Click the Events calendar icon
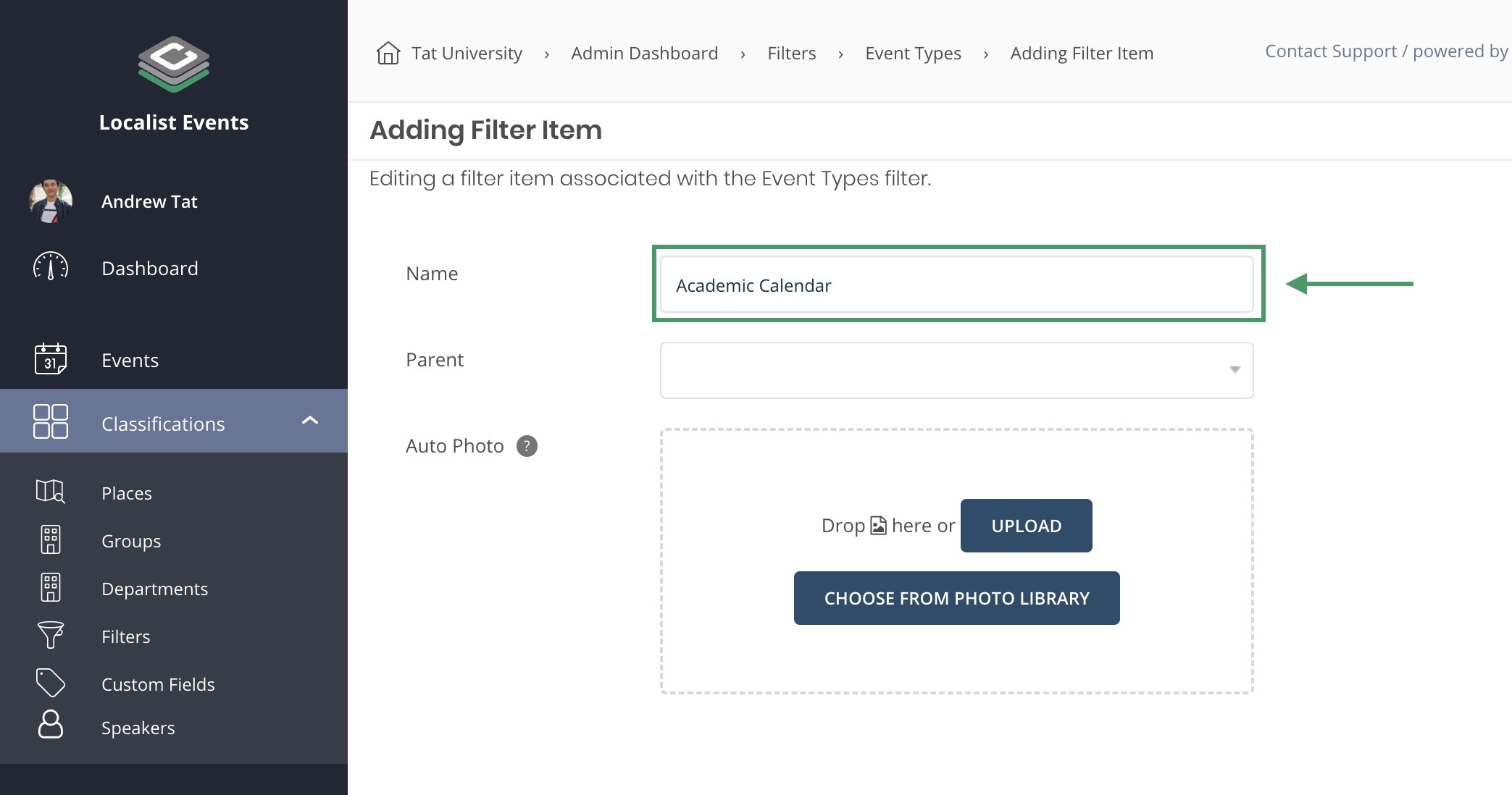1512x795 pixels. [x=51, y=359]
